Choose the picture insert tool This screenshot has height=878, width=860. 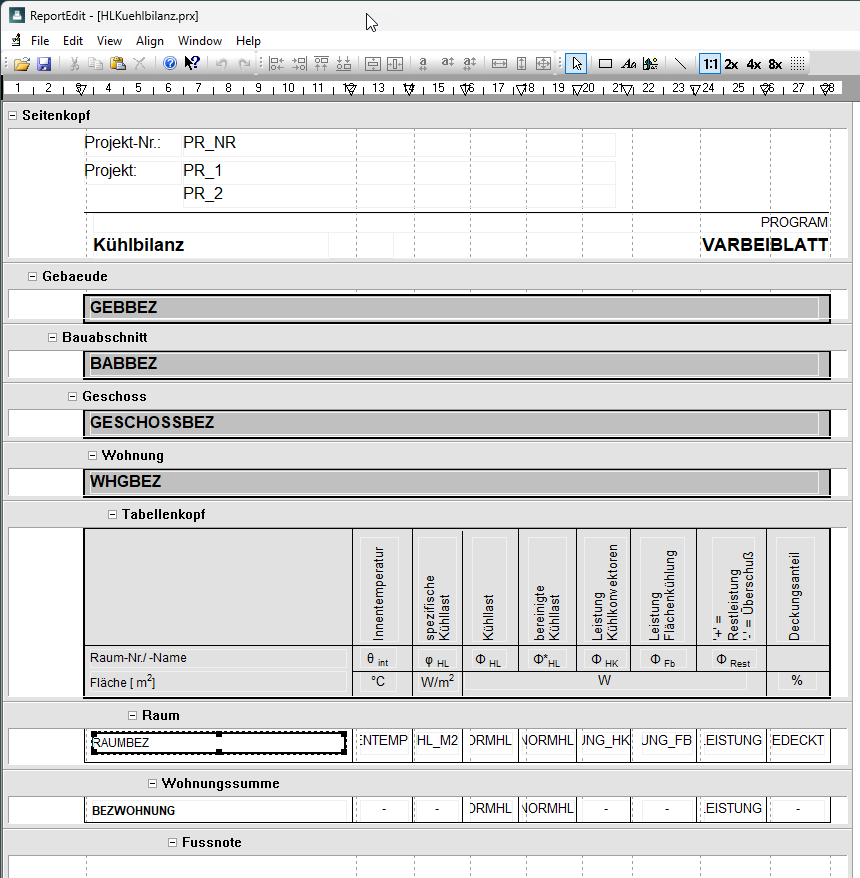pos(650,64)
